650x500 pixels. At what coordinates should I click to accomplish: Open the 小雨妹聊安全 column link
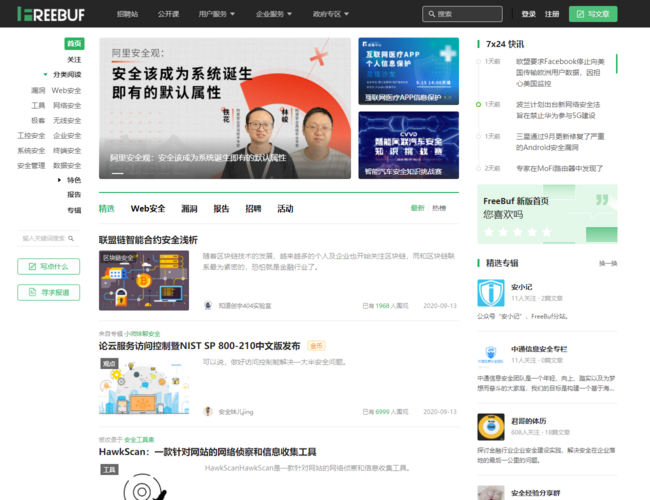[142, 334]
